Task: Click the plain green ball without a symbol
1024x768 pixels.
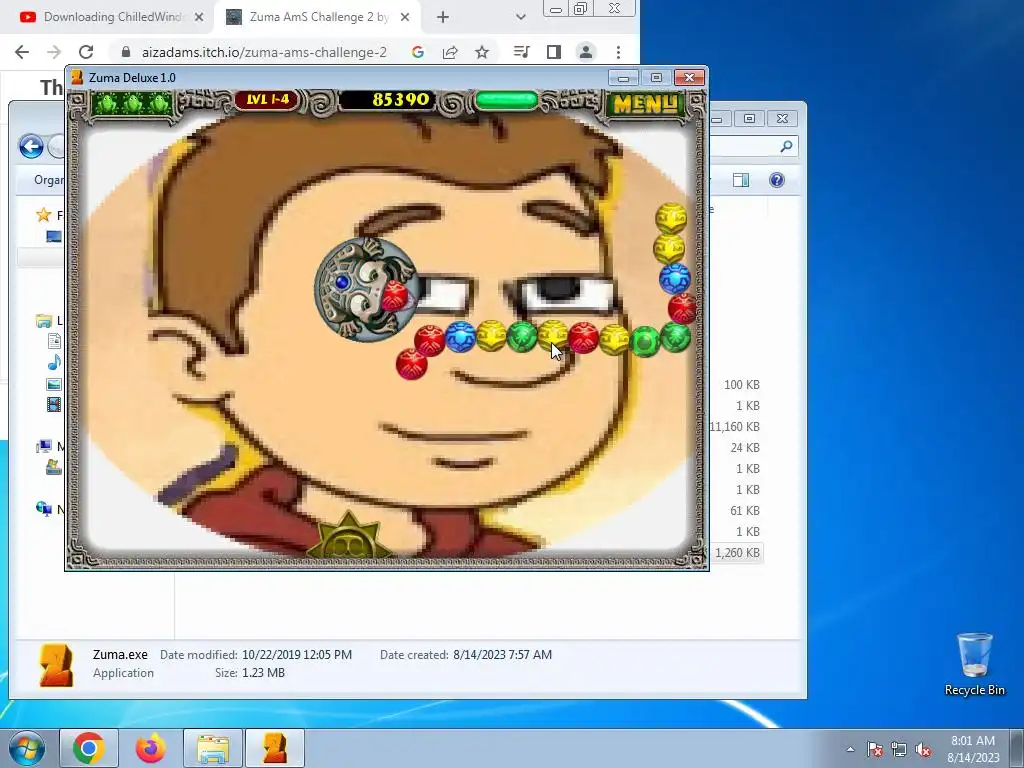Action: (645, 342)
